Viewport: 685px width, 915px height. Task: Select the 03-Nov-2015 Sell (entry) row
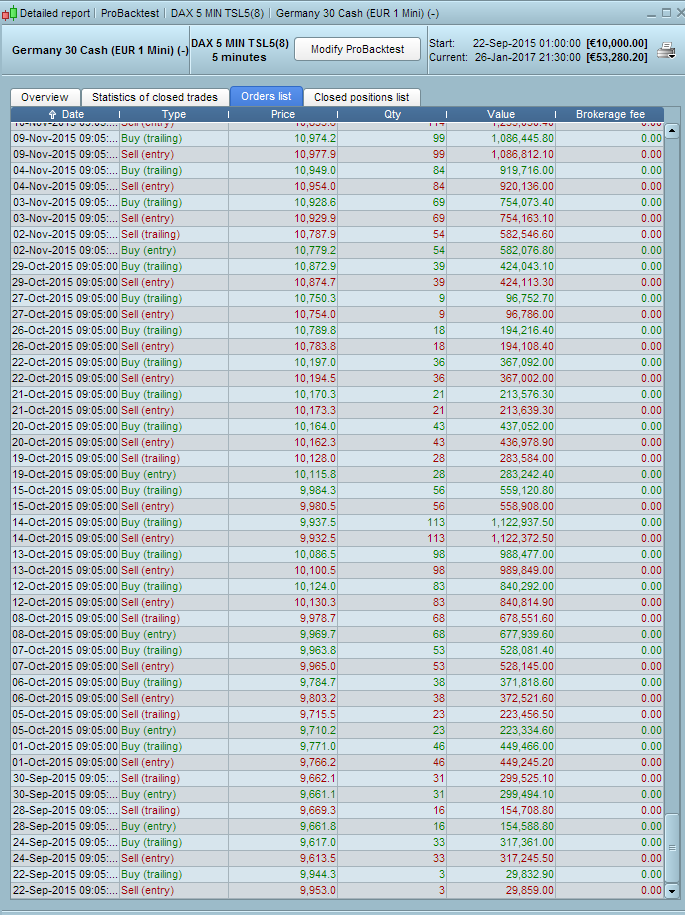click(337, 218)
